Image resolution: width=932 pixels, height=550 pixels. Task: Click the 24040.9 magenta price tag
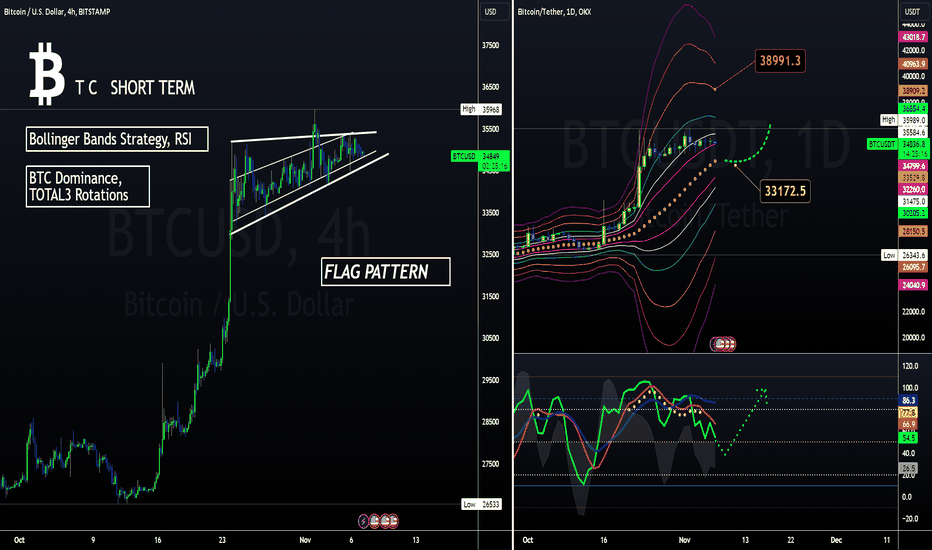[913, 285]
